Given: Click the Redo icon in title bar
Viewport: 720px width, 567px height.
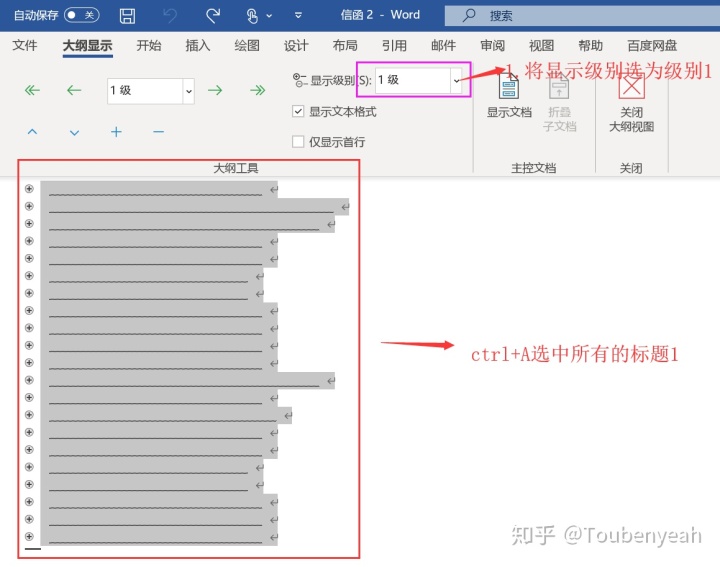Looking at the screenshot, I should (213, 16).
